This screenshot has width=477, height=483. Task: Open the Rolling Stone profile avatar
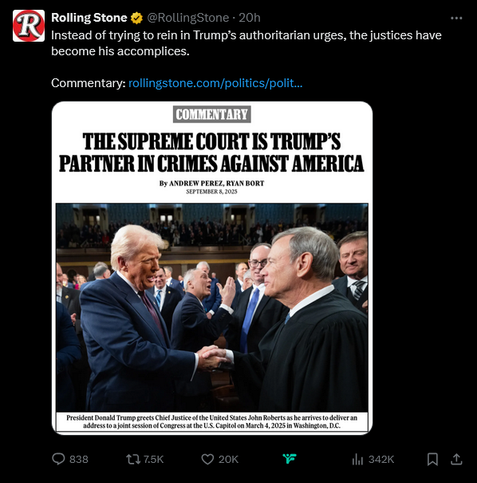pos(29,26)
